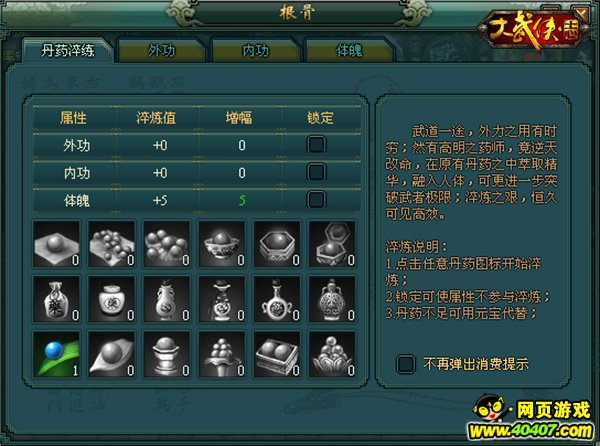
Task: Choose the open hexagonal case with pill
Action: click(332, 244)
